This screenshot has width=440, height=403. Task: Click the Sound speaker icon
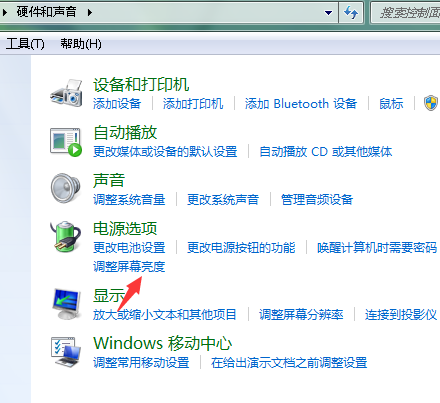point(66,188)
